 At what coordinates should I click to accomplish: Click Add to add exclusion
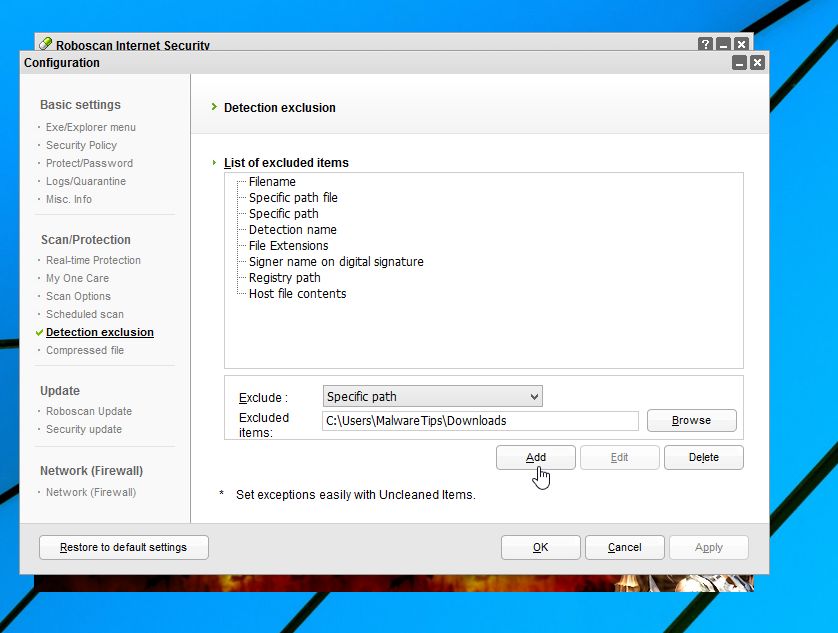[536, 457]
